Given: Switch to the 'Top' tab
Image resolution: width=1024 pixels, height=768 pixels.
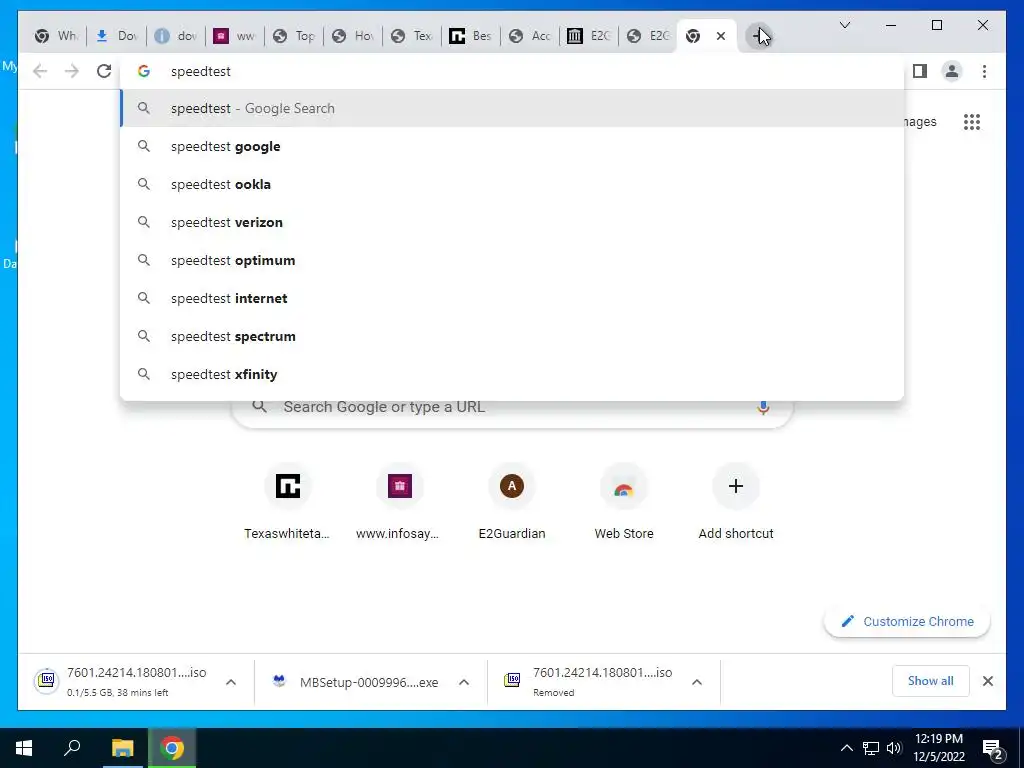Looking at the screenshot, I should coord(293,36).
